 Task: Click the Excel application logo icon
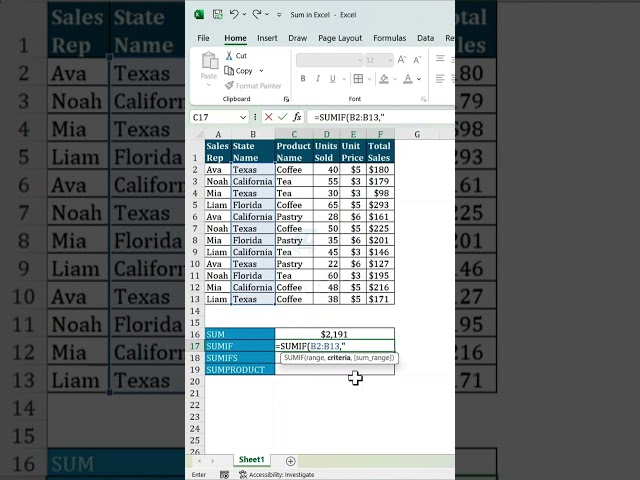tap(199, 15)
